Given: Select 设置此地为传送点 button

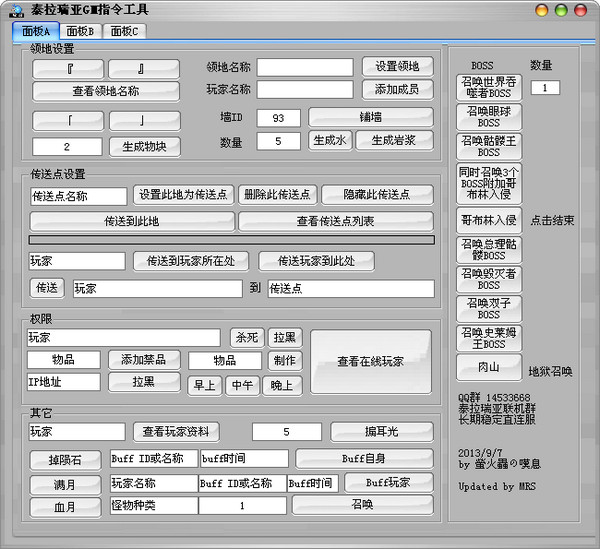Looking at the screenshot, I should pos(183,195).
